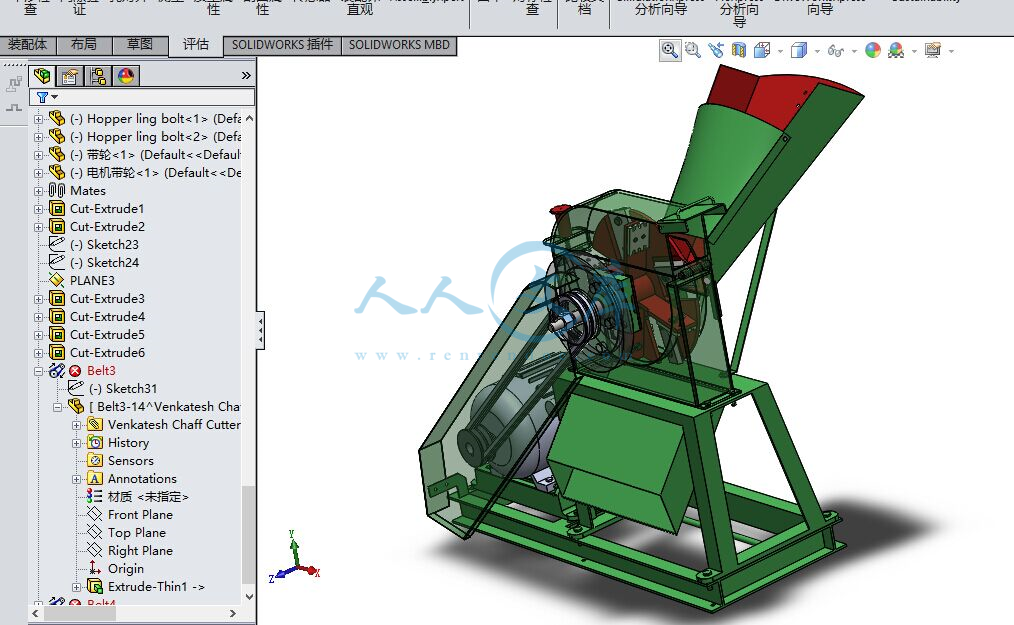Open the ConfigurationManager tab icon
Image resolution: width=1014 pixels, height=625 pixels.
coord(98,76)
